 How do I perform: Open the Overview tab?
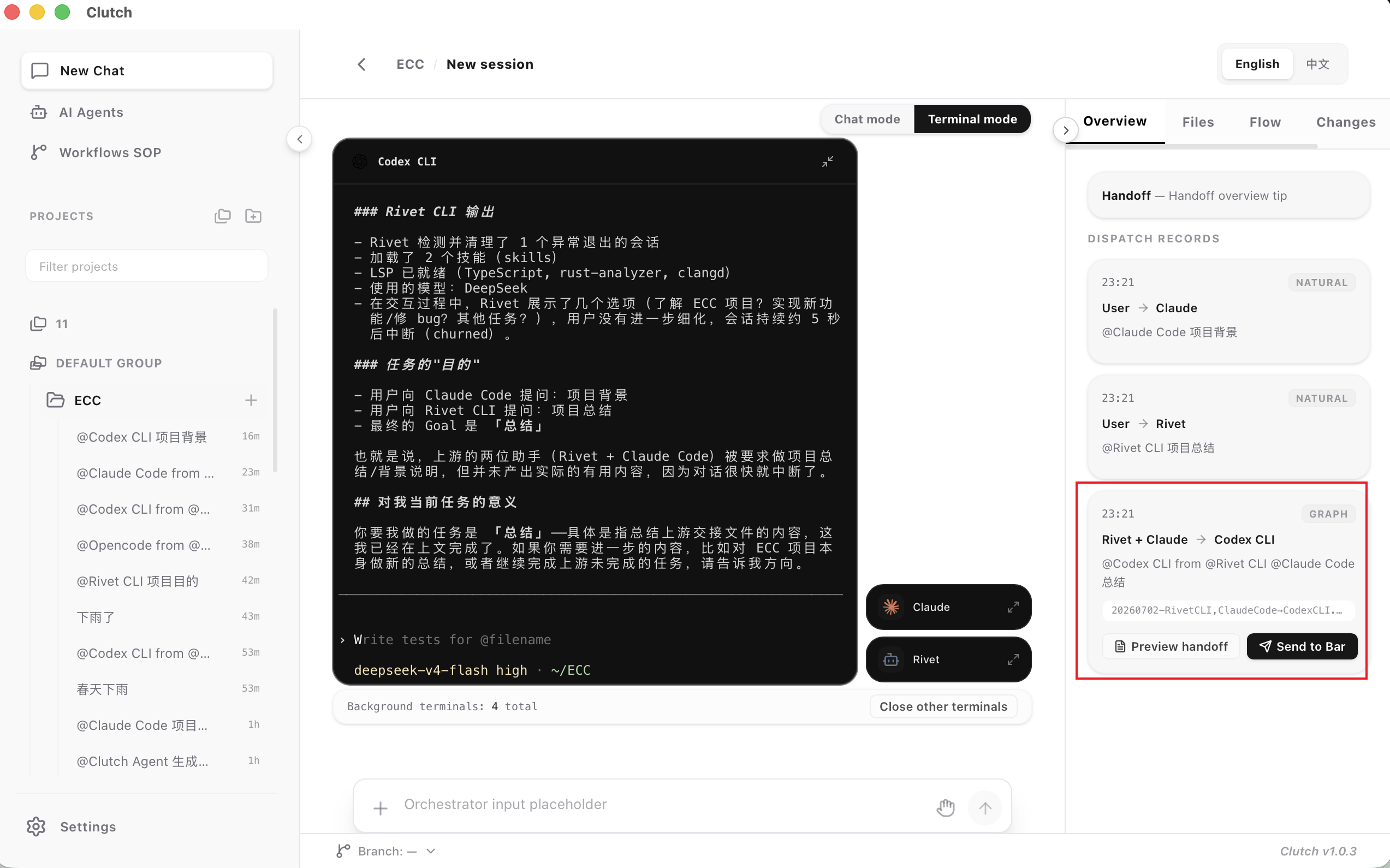click(1114, 121)
